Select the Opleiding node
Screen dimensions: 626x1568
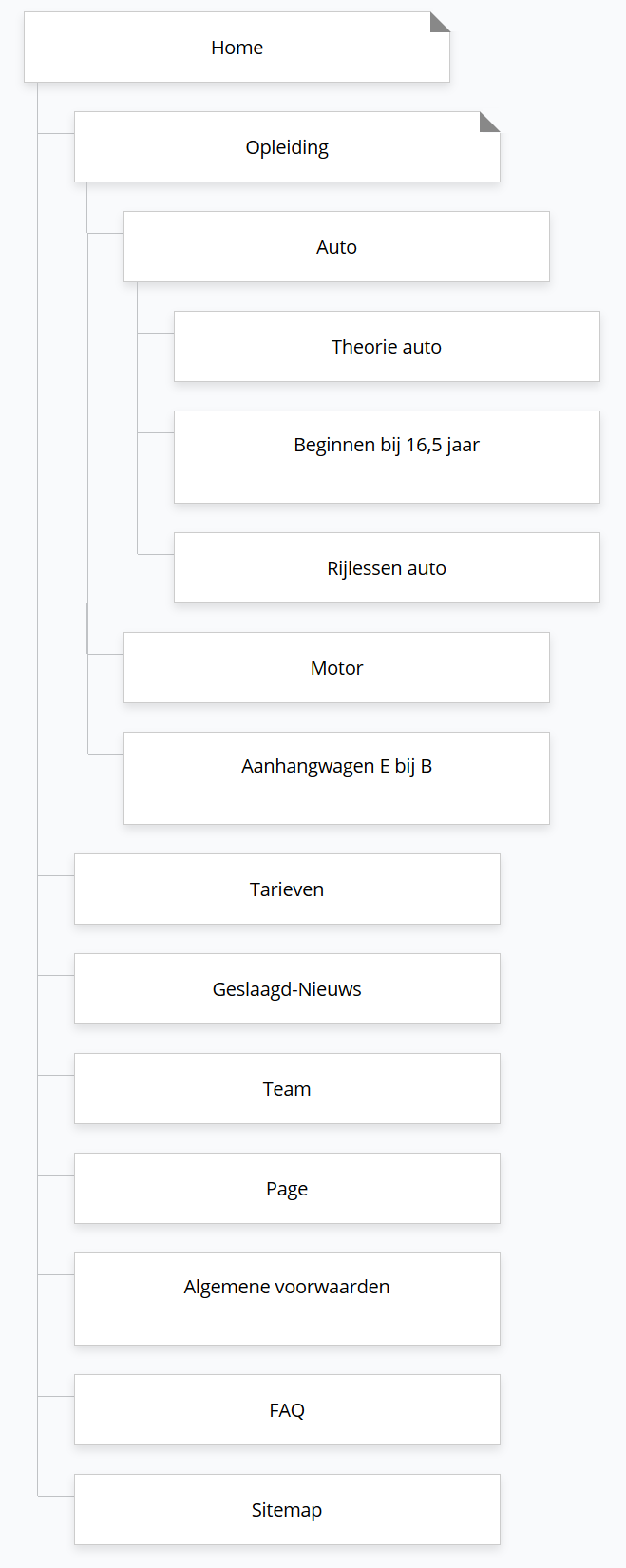[x=287, y=147]
